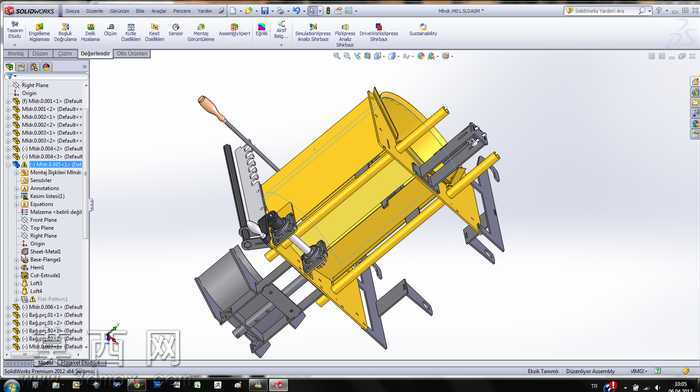Click the Zoom to Area view icon
Image resolution: width=700 pixels, height=392 pixels.
347,56
